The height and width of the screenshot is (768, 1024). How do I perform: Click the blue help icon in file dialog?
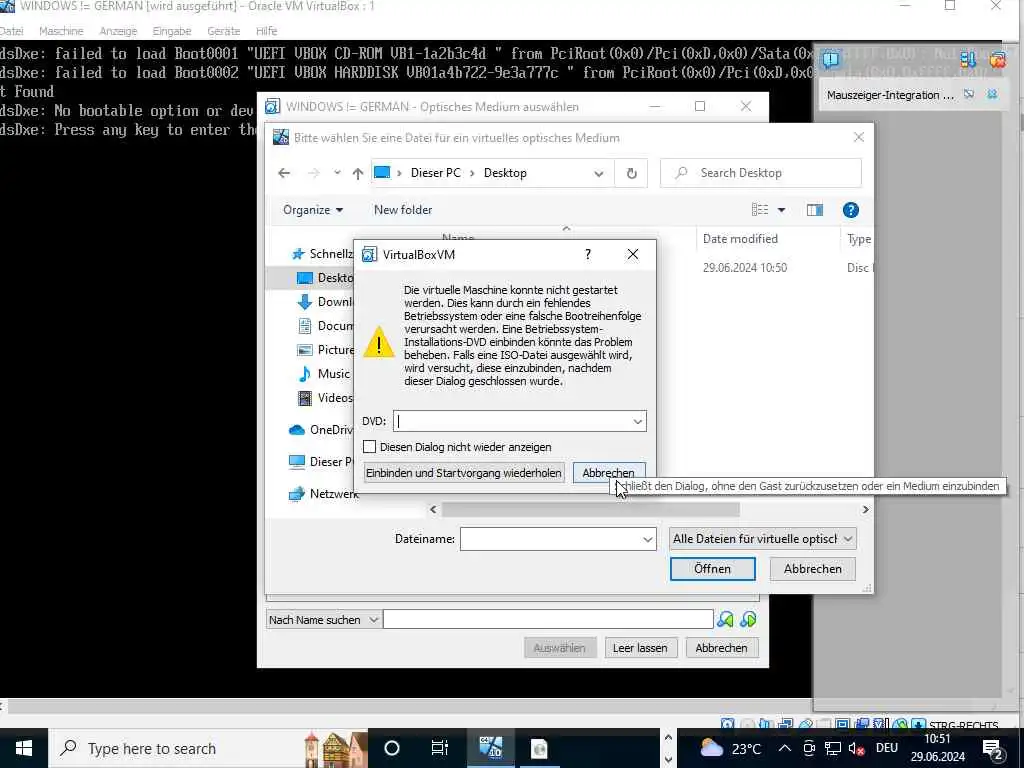point(850,210)
